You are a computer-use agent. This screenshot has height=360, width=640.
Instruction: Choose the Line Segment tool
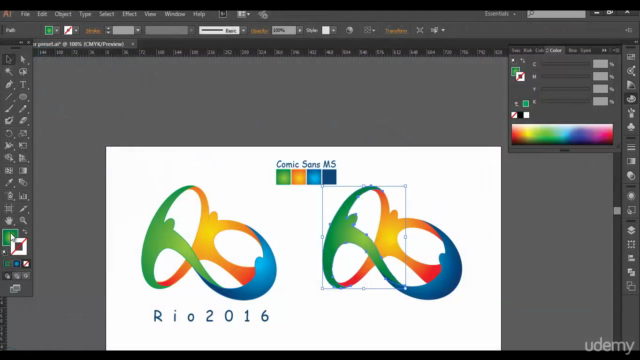(9, 97)
